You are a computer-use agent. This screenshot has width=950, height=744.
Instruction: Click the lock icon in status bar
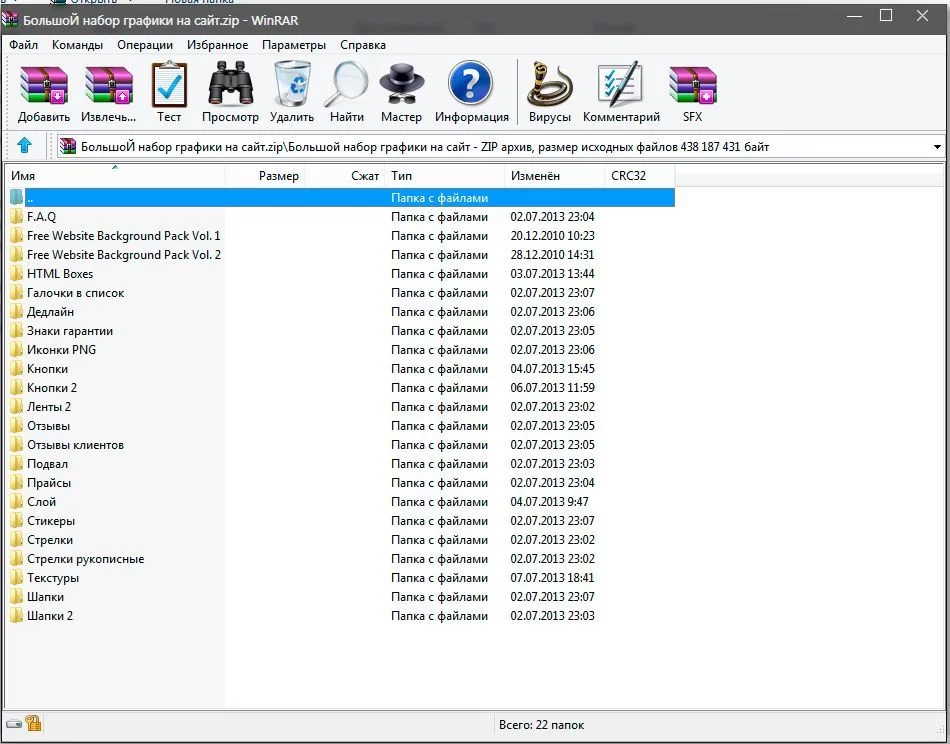33,724
